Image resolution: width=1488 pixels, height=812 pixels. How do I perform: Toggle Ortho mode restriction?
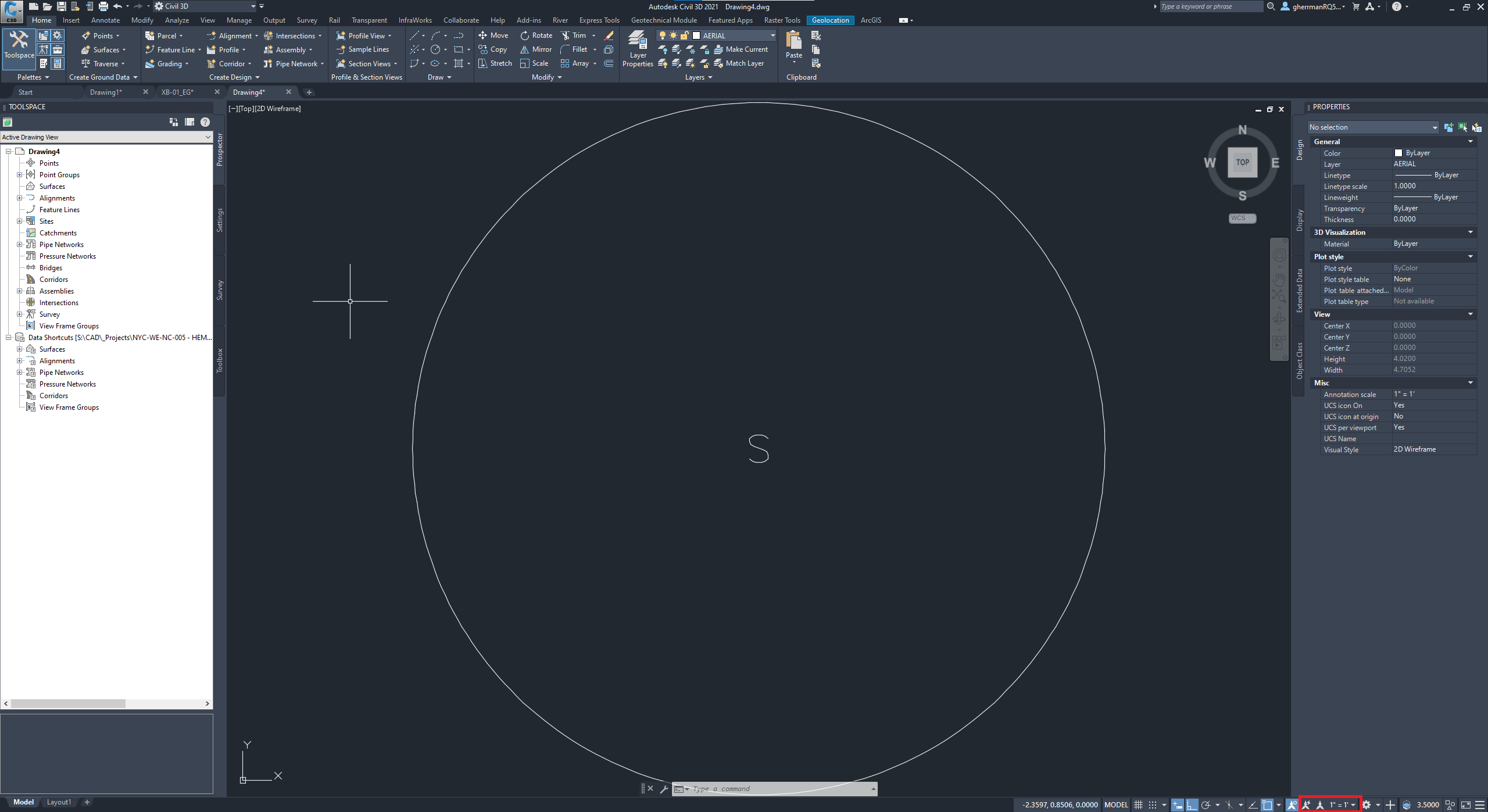point(1192,804)
